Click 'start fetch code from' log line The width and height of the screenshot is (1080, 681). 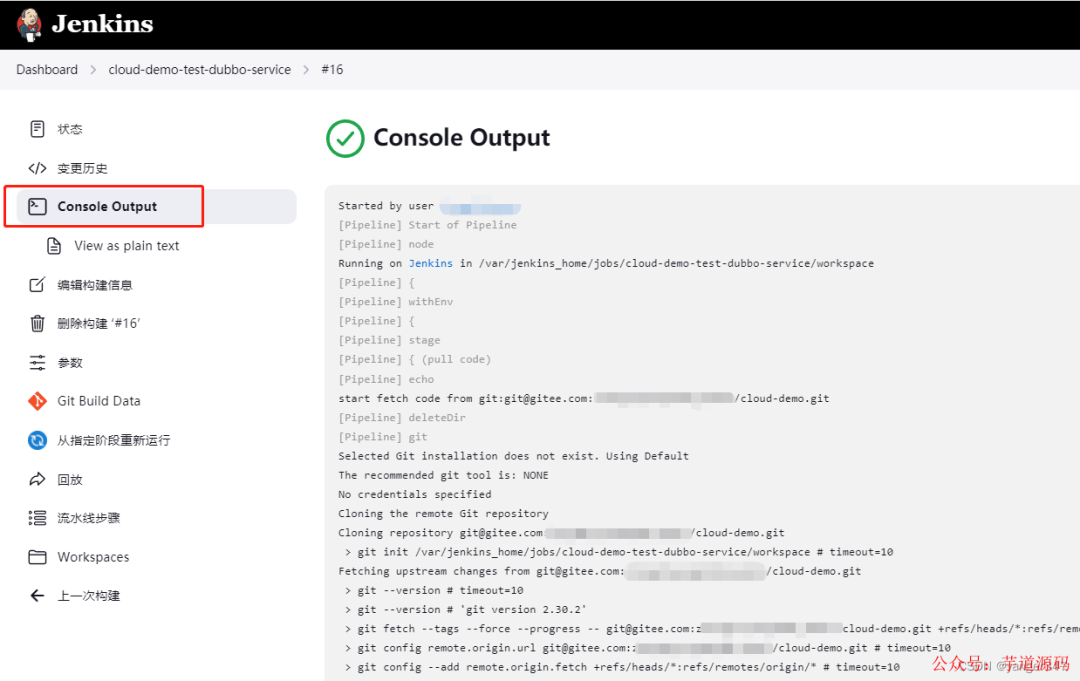(x=583, y=398)
